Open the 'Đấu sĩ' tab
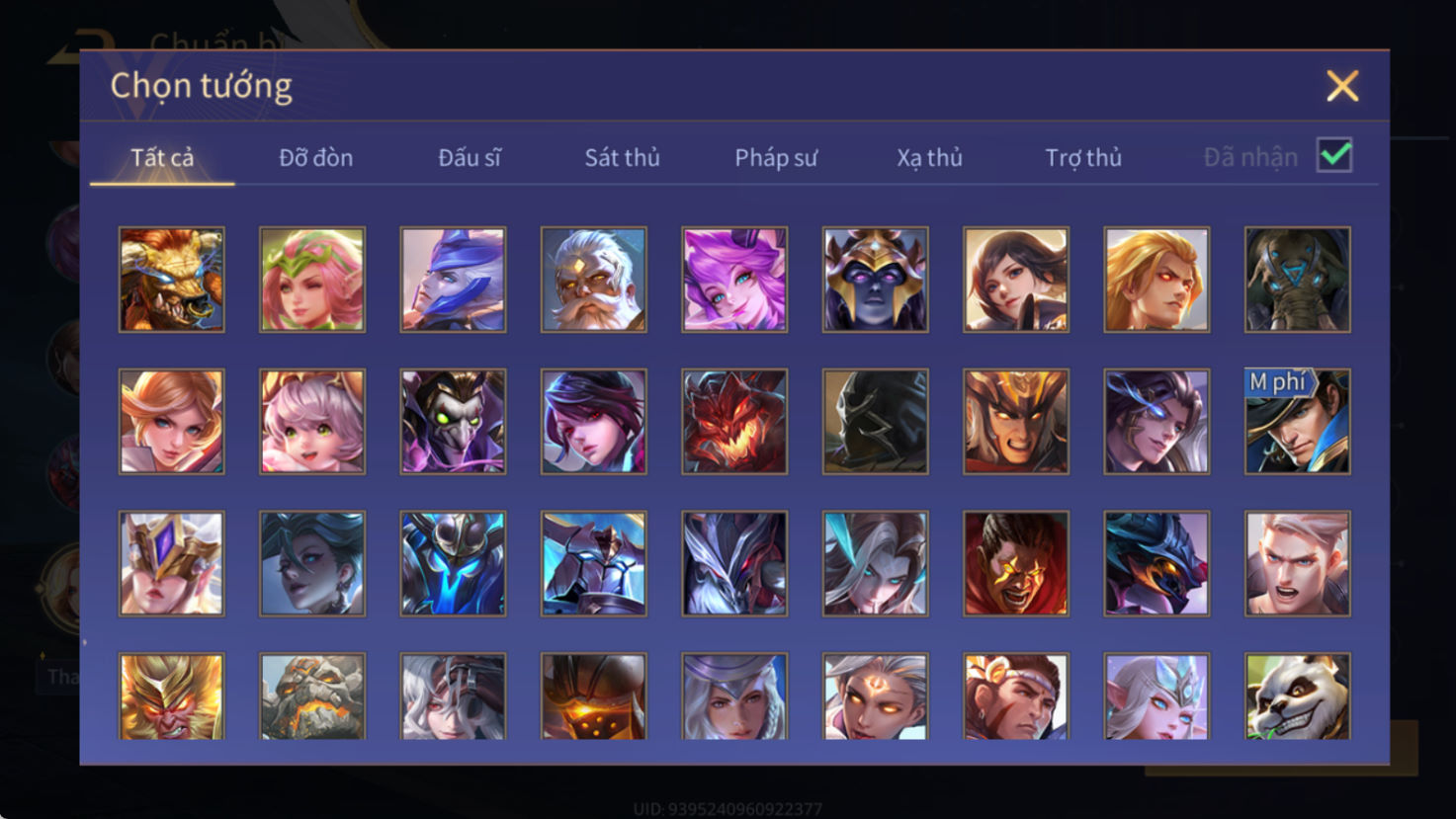 470,157
